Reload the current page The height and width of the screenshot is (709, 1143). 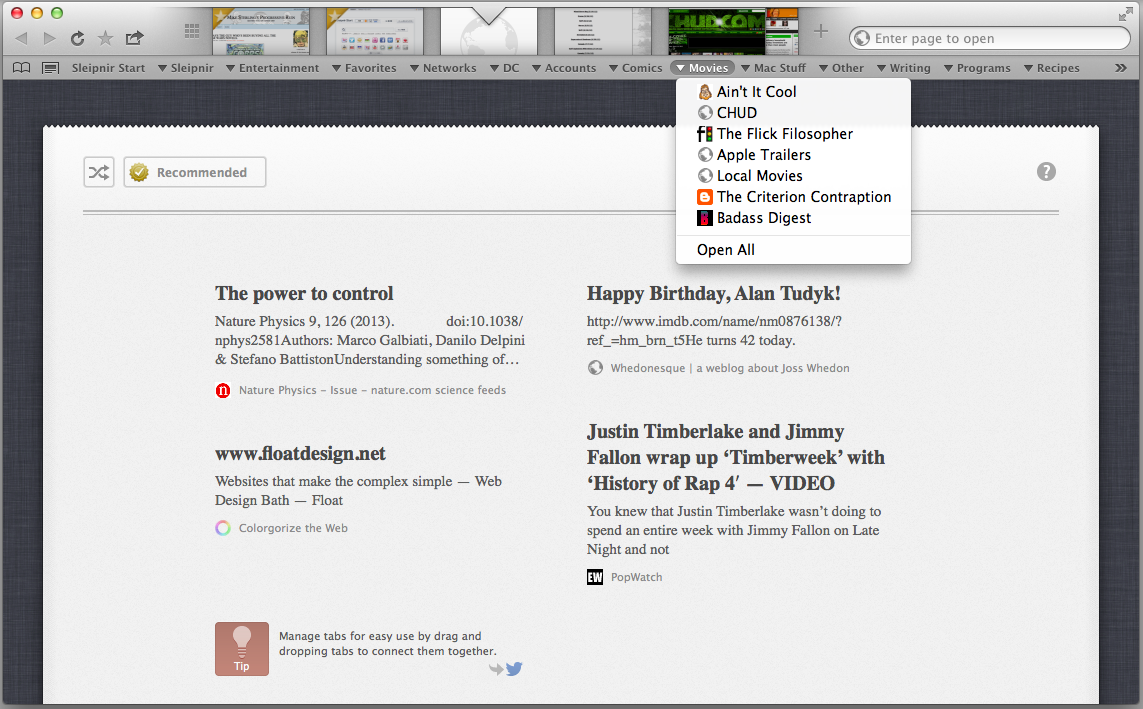(x=77, y=38)
